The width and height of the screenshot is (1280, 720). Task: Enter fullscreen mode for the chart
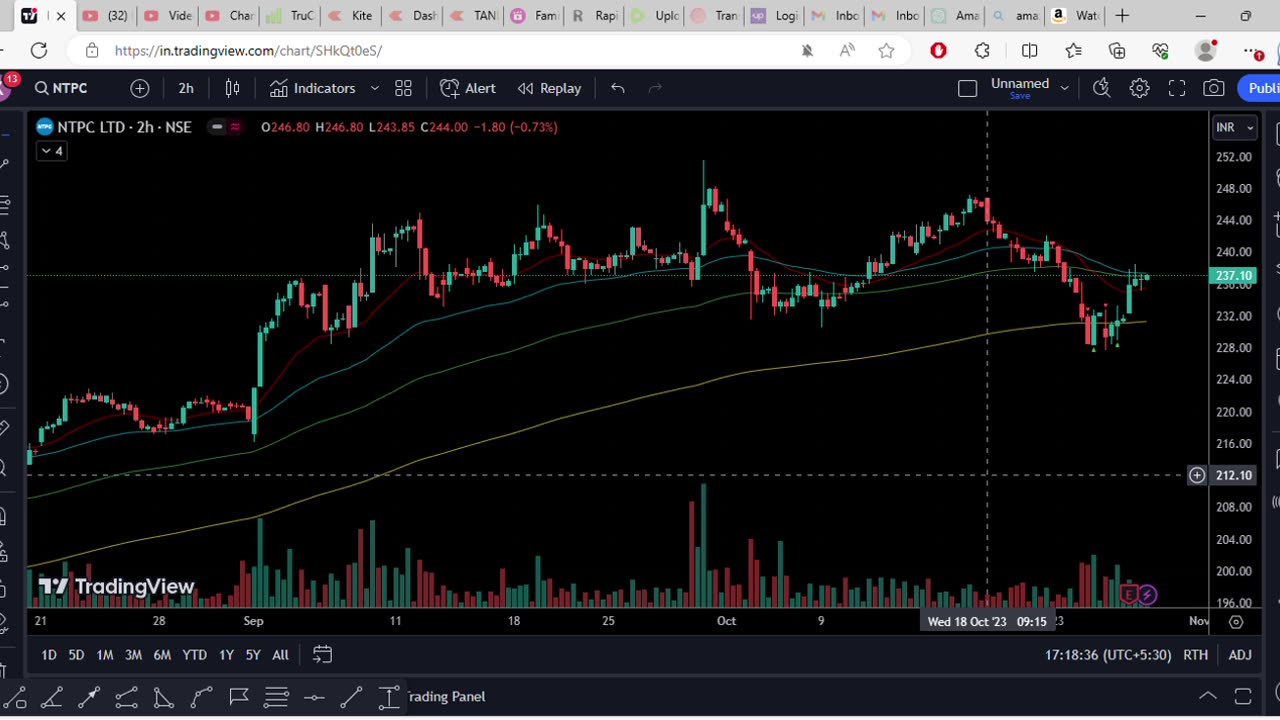coord(1177,88)
